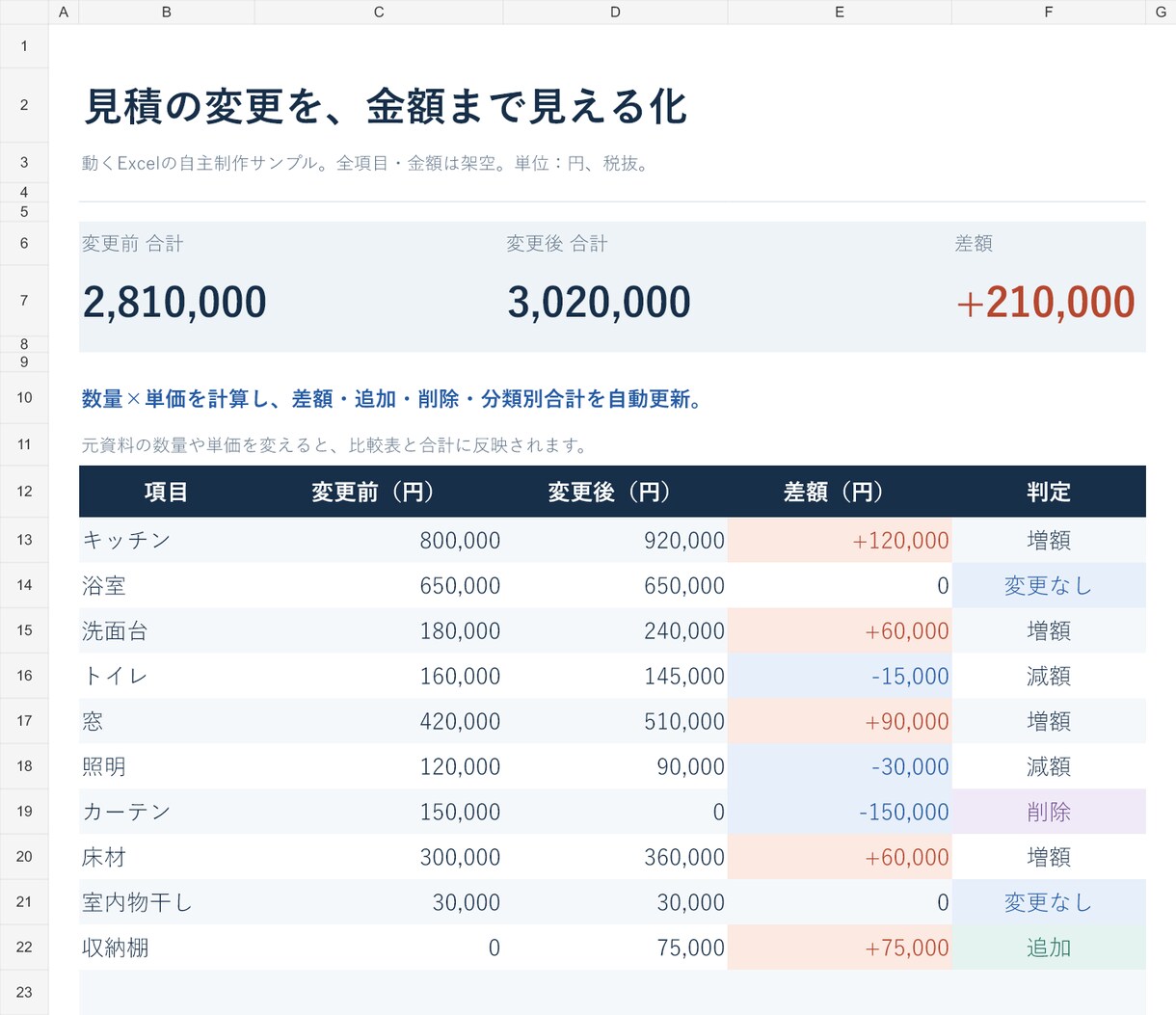
Task: Select the 増額 cell in キッチン row
Action: tap(1049, 540)
